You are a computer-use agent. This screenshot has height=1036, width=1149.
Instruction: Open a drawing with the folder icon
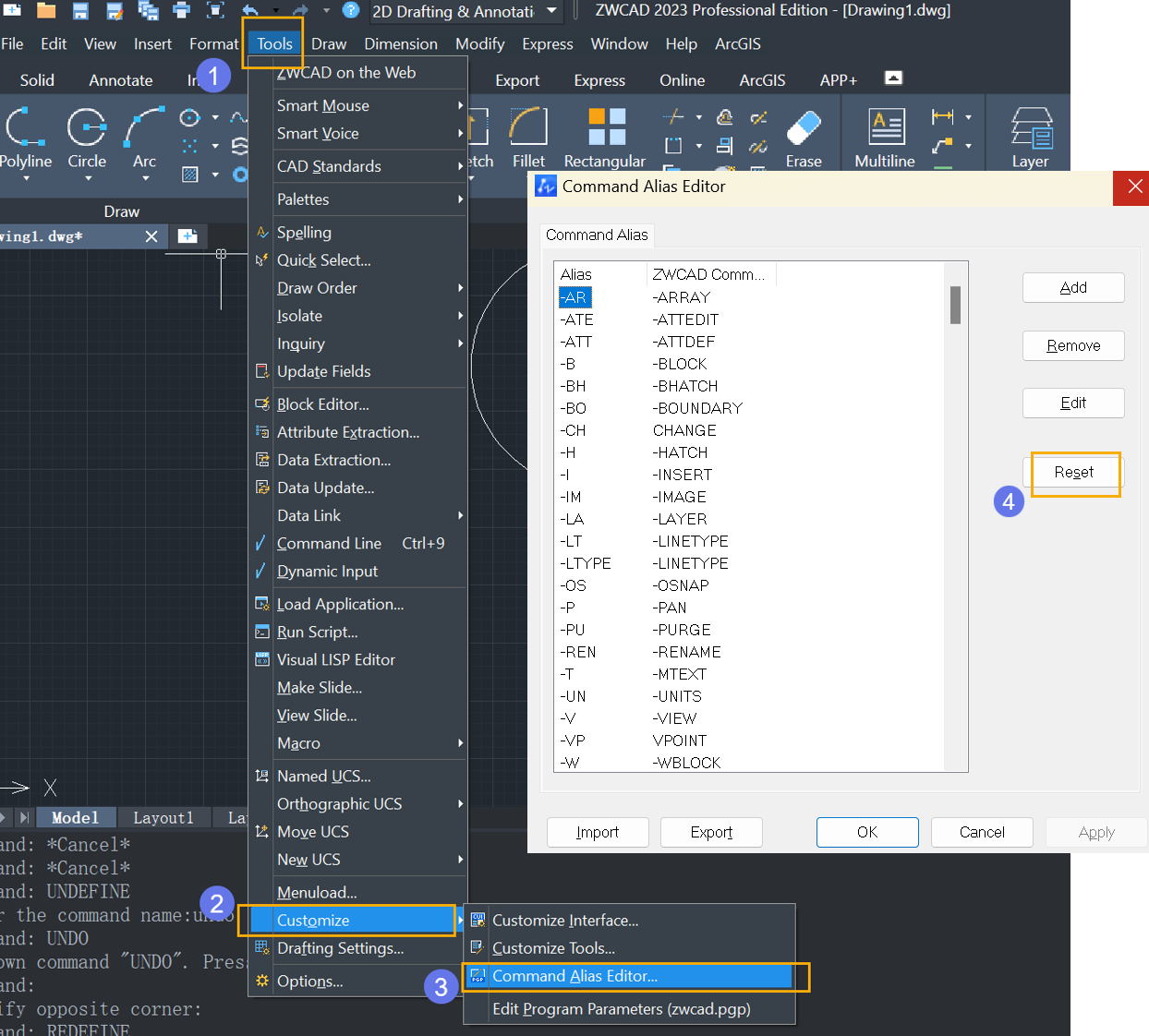point(45,11)
